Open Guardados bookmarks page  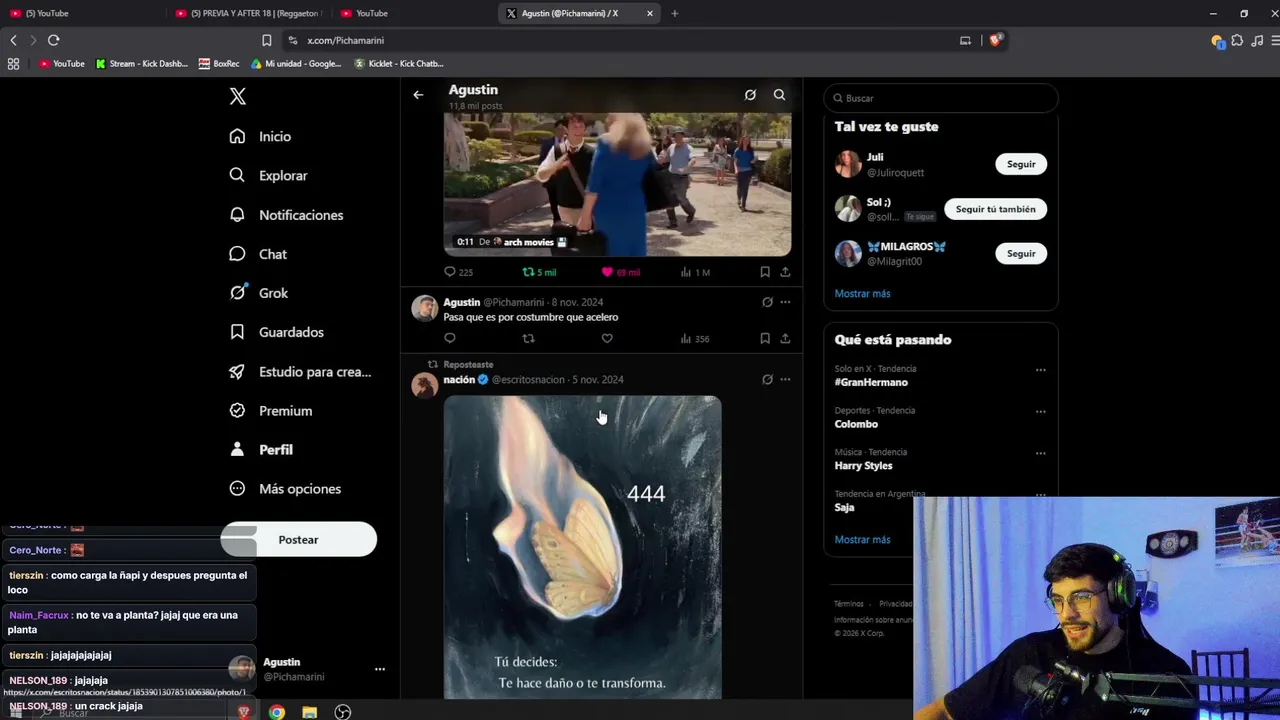coord(276,332)
